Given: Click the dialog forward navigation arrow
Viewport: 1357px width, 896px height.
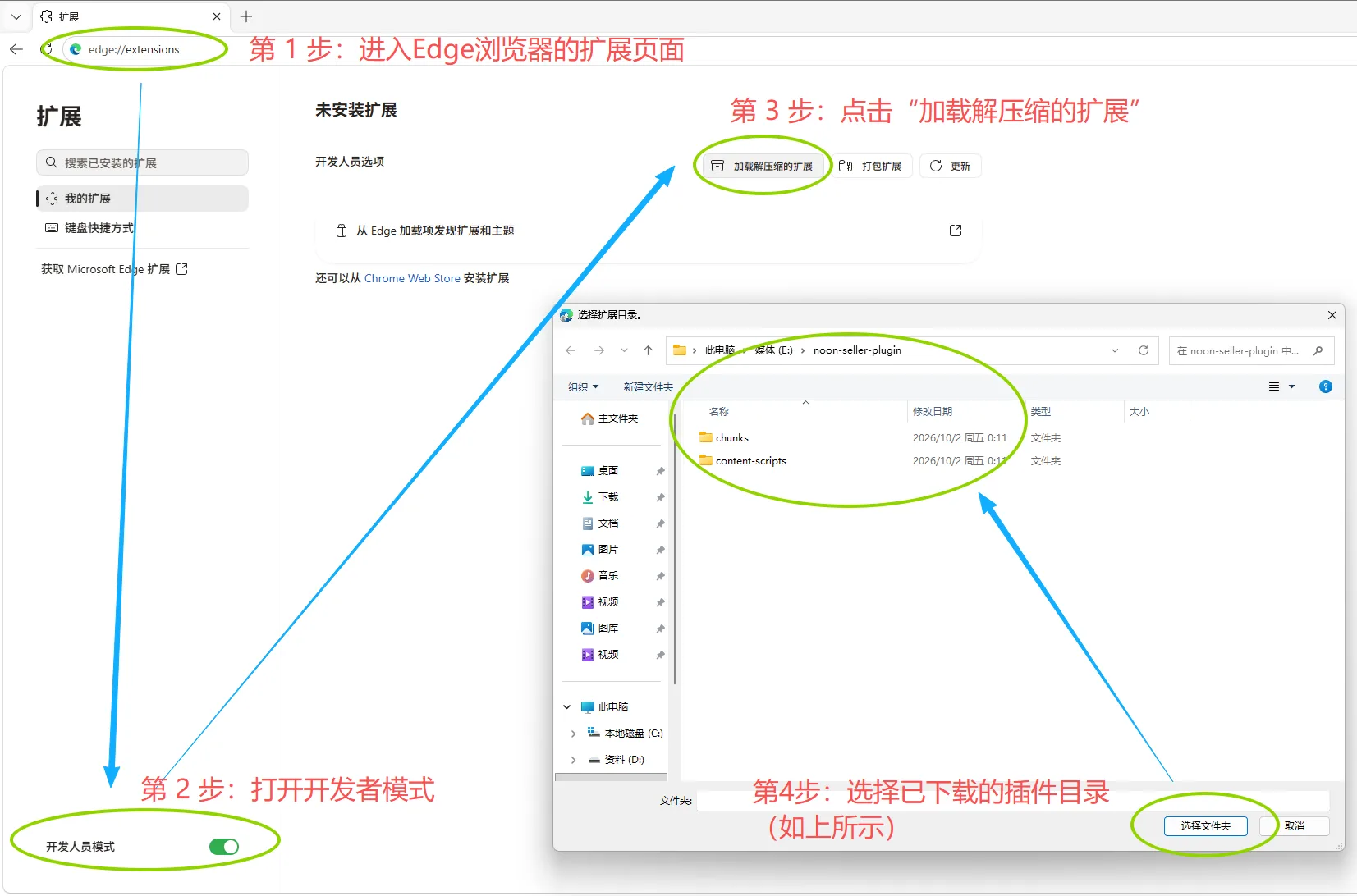Looking at the screenshot, I should 599,350.
